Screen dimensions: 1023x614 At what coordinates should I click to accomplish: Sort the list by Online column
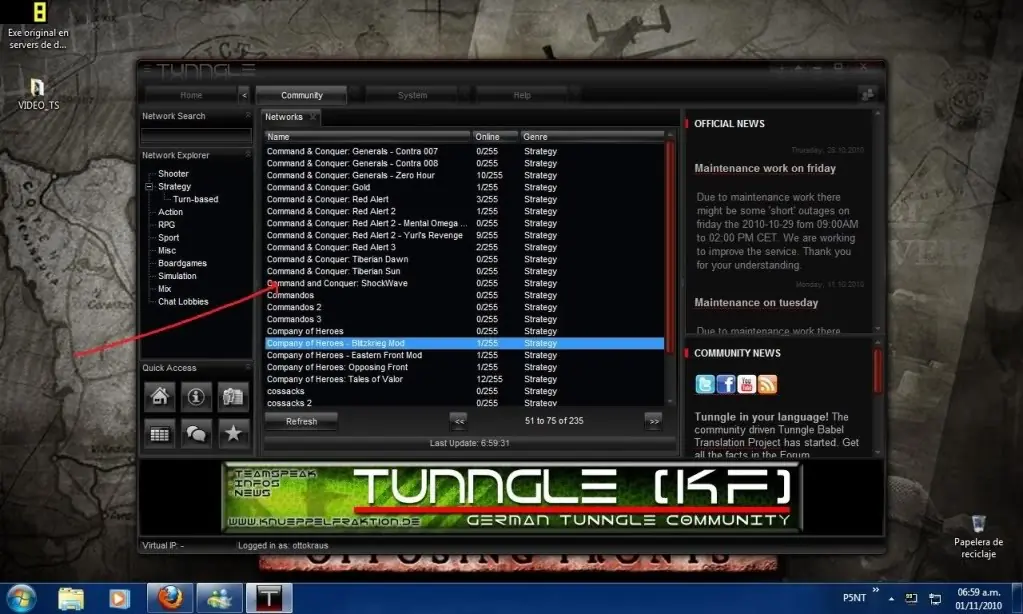click(x=495, y=137)
